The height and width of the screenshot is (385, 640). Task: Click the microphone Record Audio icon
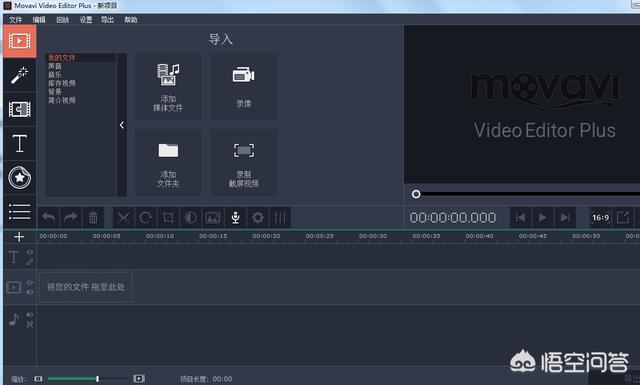pos(235,218)
